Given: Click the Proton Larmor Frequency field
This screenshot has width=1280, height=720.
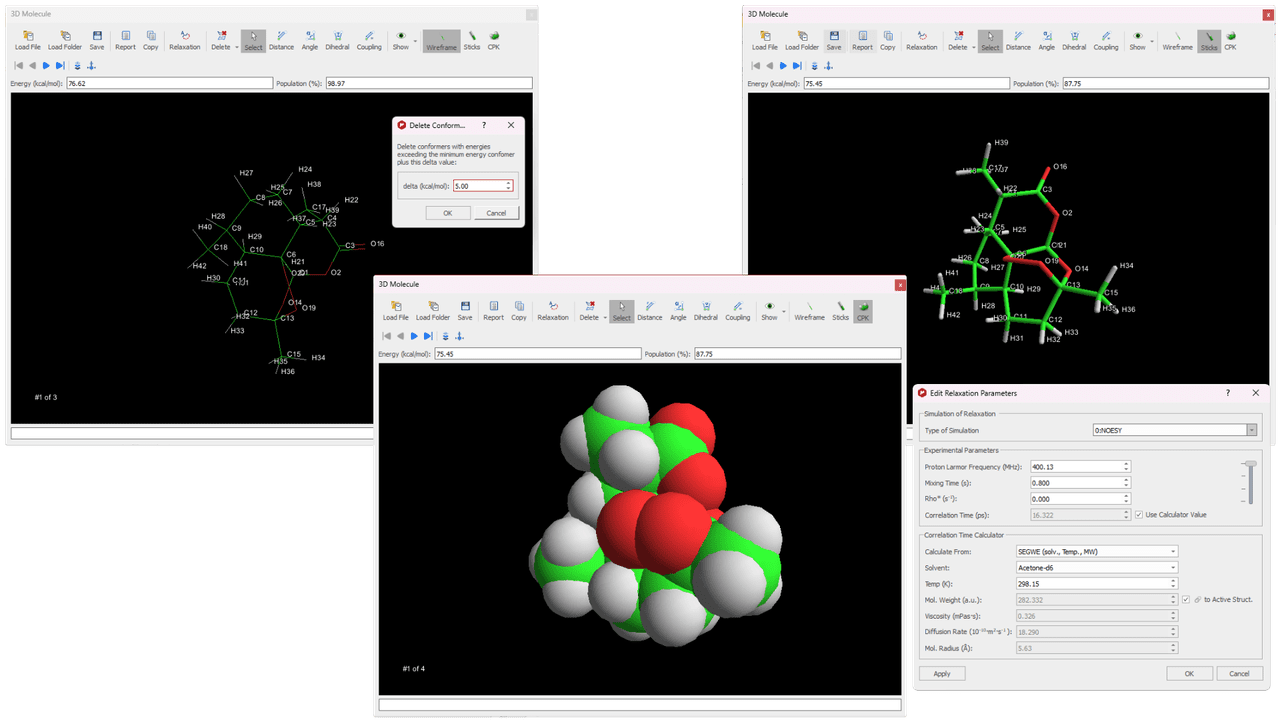Looking at the screenshot, I should click(1080, 466).
